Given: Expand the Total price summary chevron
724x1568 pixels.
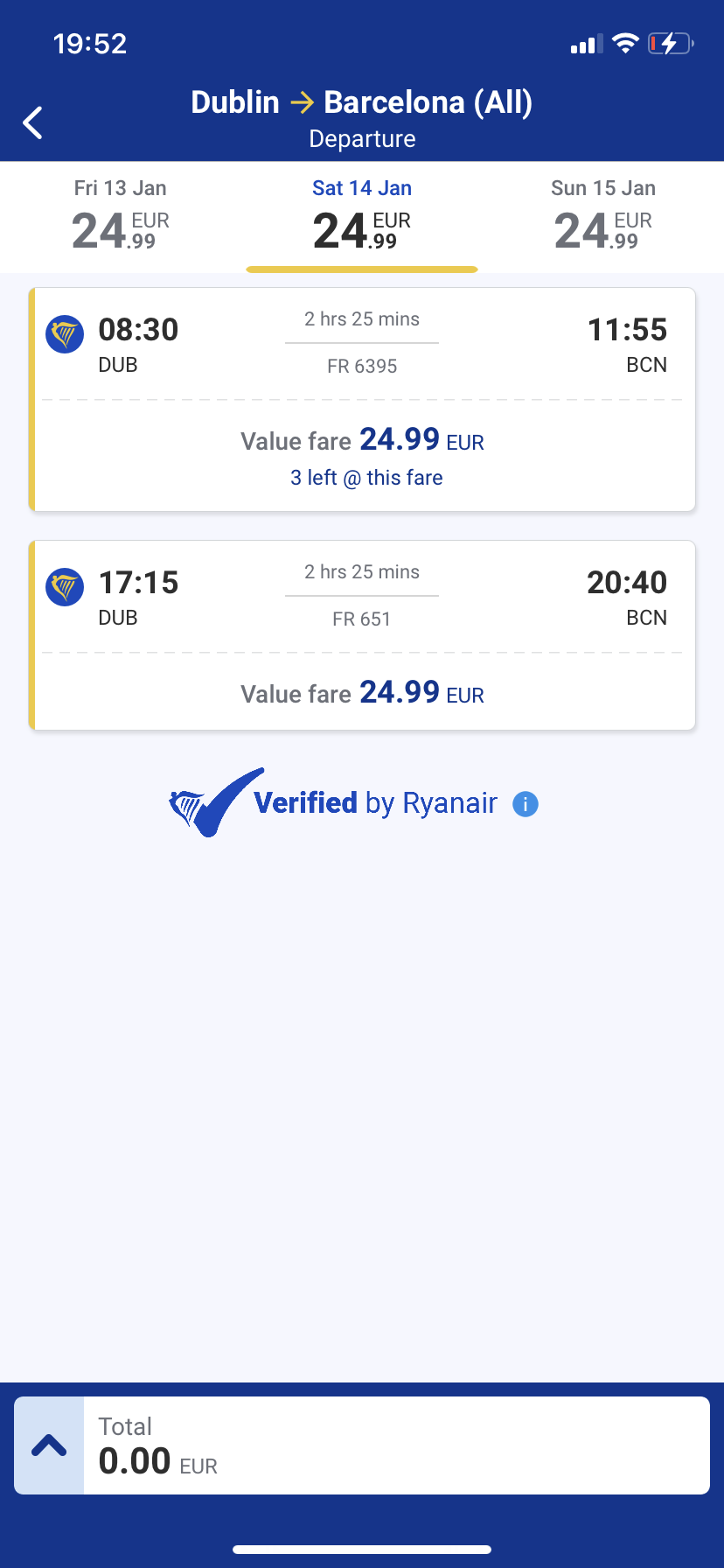Looking at the screenshot, I should pyautogui.click(x=49, y=1445).
